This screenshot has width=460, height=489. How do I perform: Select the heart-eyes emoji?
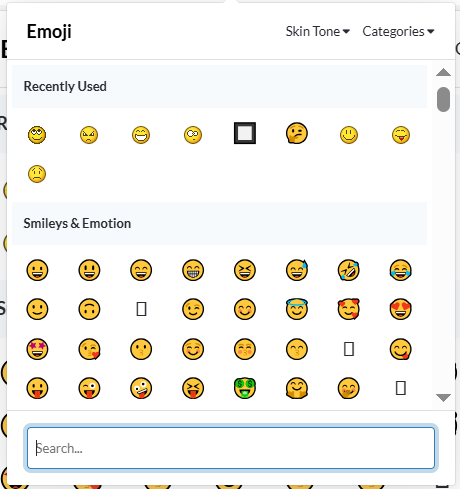coord(401,309)
